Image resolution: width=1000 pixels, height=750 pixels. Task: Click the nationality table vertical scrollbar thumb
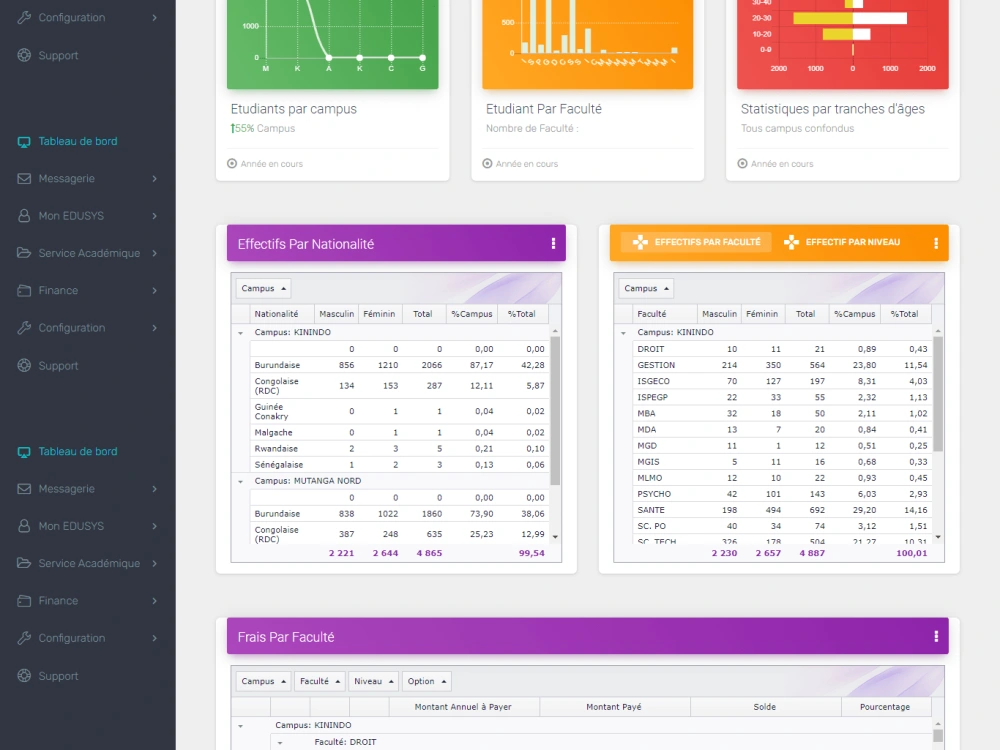click(555, 411)
